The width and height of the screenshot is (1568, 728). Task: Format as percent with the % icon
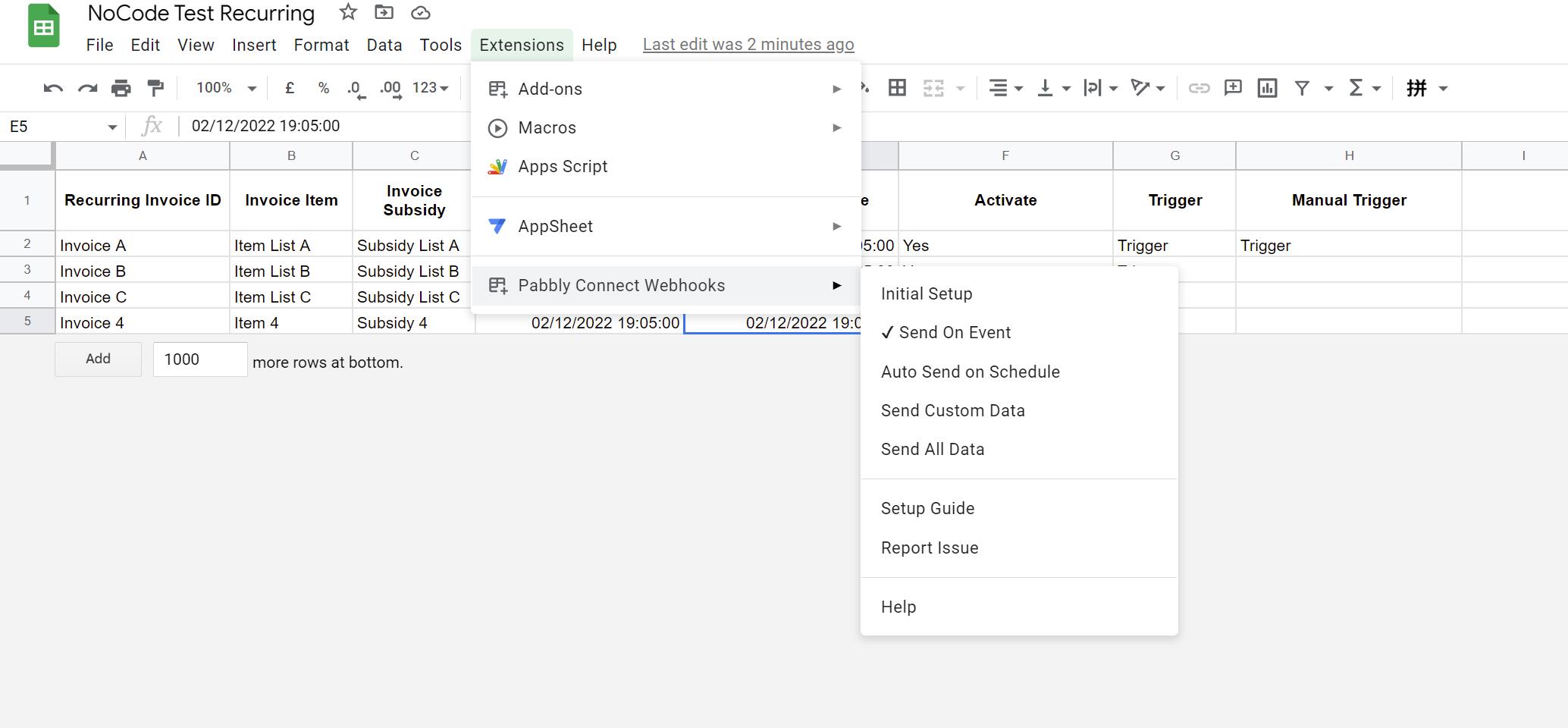pyautogui.click(x=324, y=88)
